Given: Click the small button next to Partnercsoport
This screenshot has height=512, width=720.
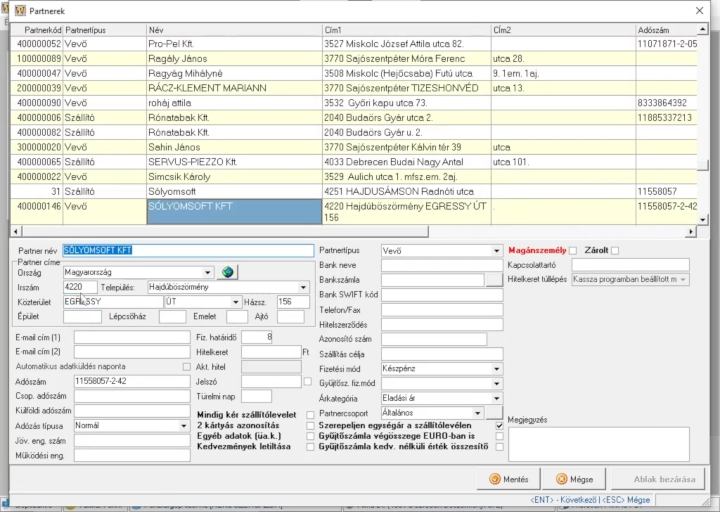Looking at the screenshot, I should tap(494, 413).
